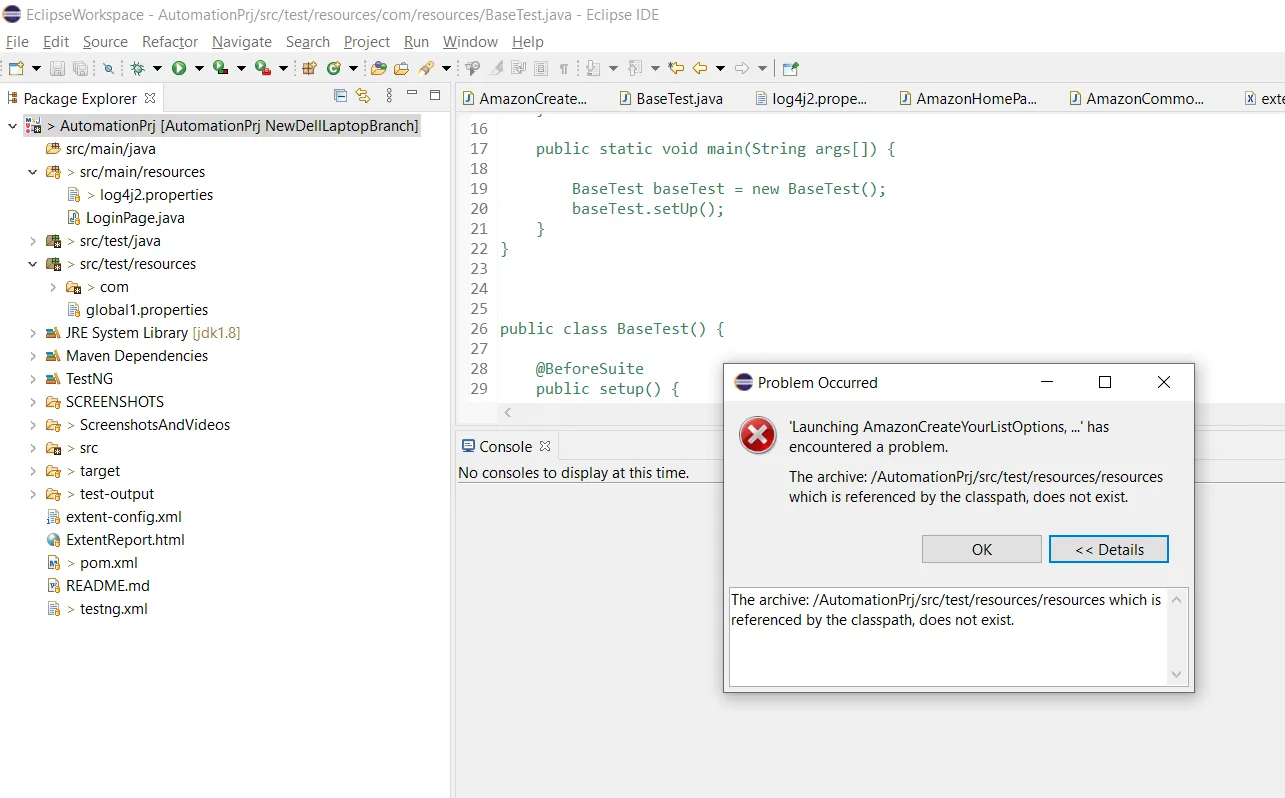Screen dimensions: 1285x798
Task: Go to Last Edit Location icon
Action: (x=677, y=68)
